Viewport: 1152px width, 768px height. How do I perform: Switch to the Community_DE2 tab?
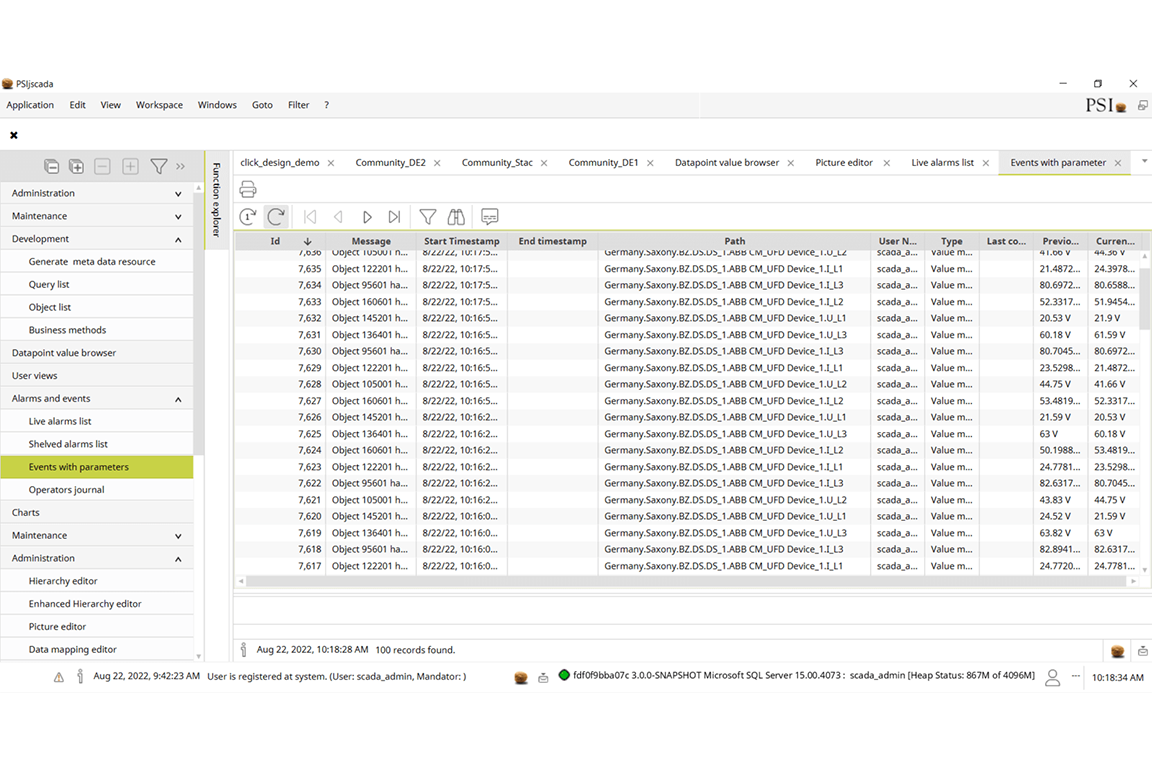pos(391,162)
